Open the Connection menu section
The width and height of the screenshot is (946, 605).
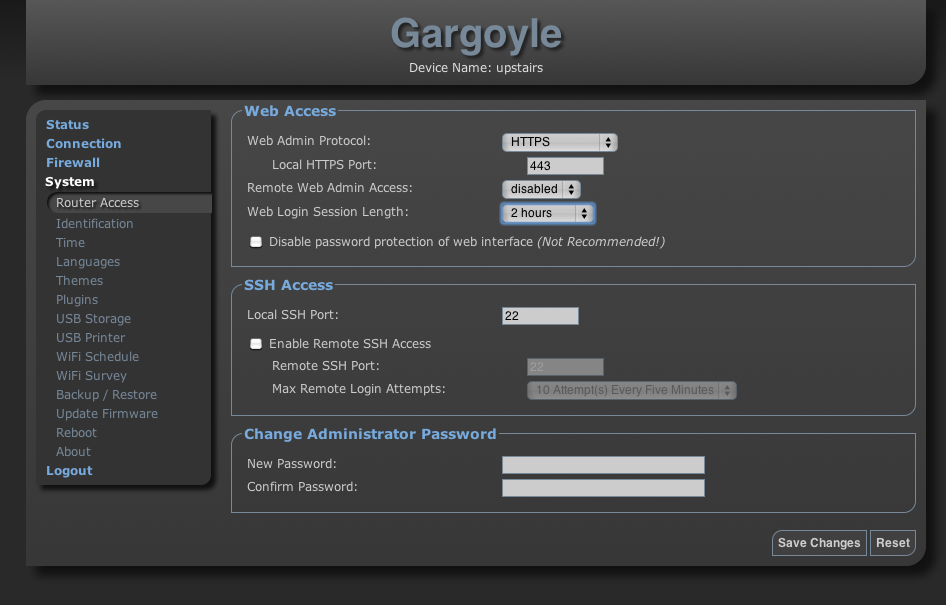(83, 144)
